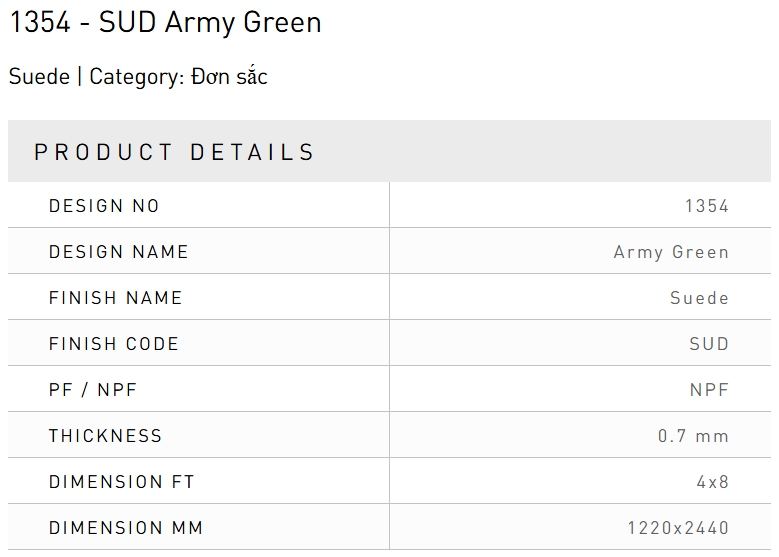Select the PF / NPF label cell

click(x=92, y=390)
